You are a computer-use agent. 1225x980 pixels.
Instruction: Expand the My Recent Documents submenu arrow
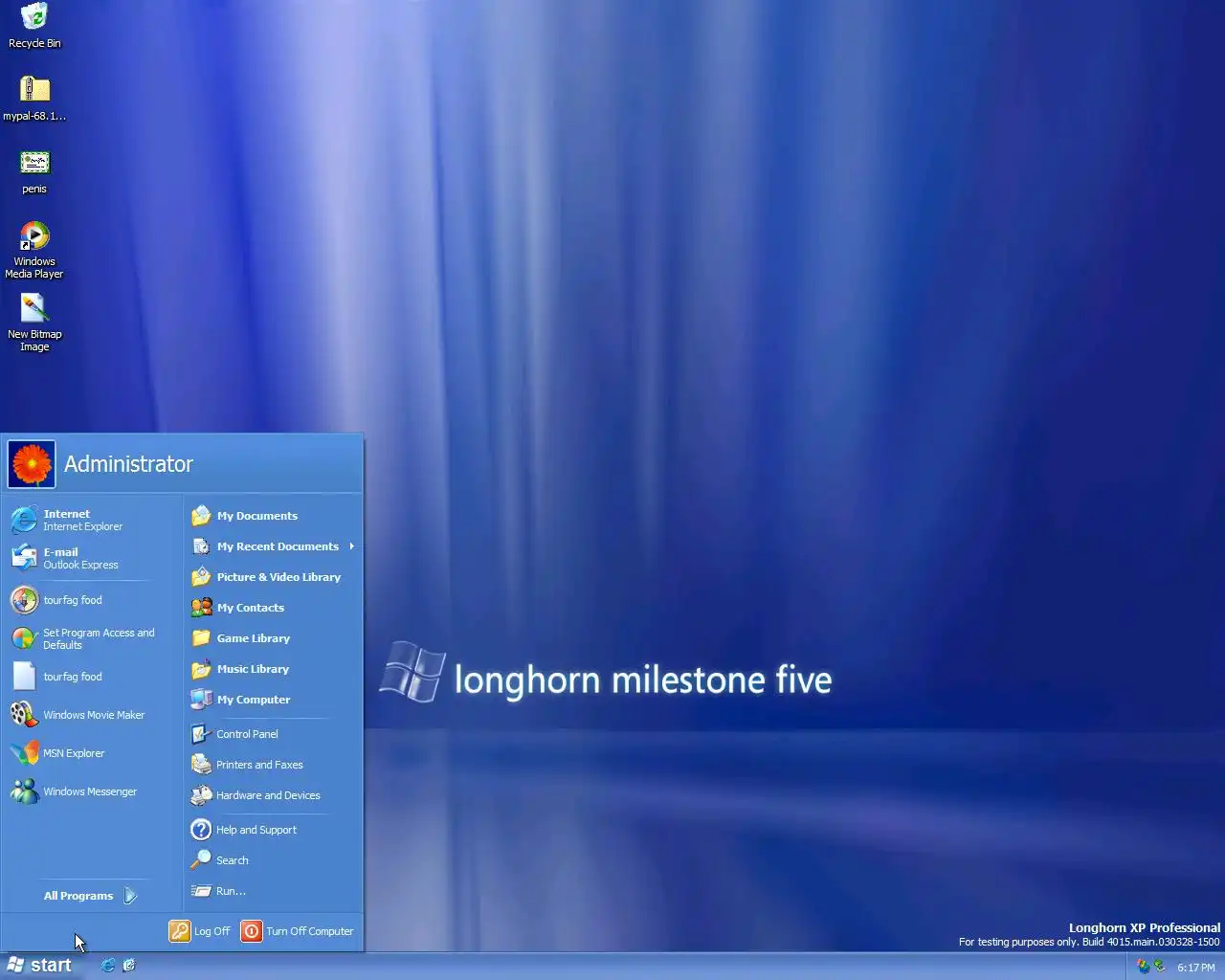point(351,546)
